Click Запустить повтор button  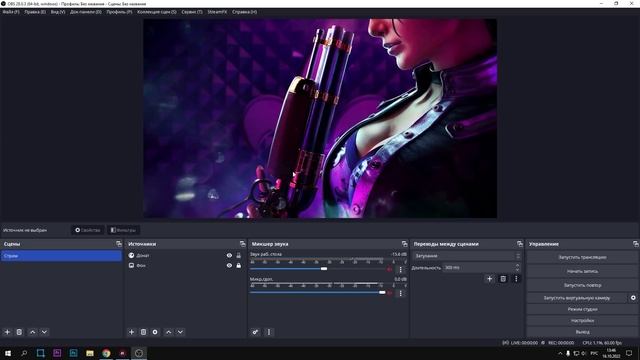582,285
